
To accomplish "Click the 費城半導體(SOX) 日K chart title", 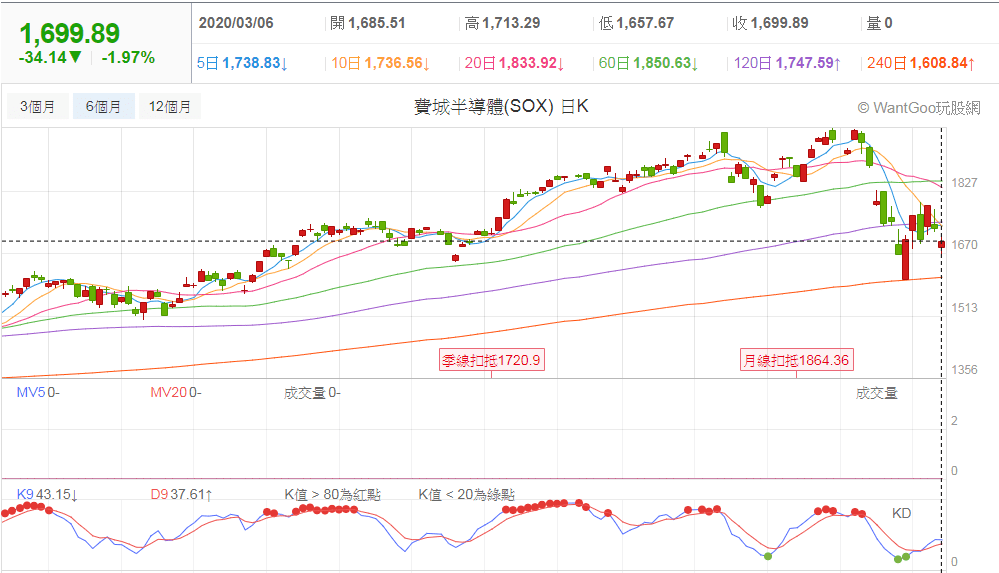I will [x=501, y=107].
